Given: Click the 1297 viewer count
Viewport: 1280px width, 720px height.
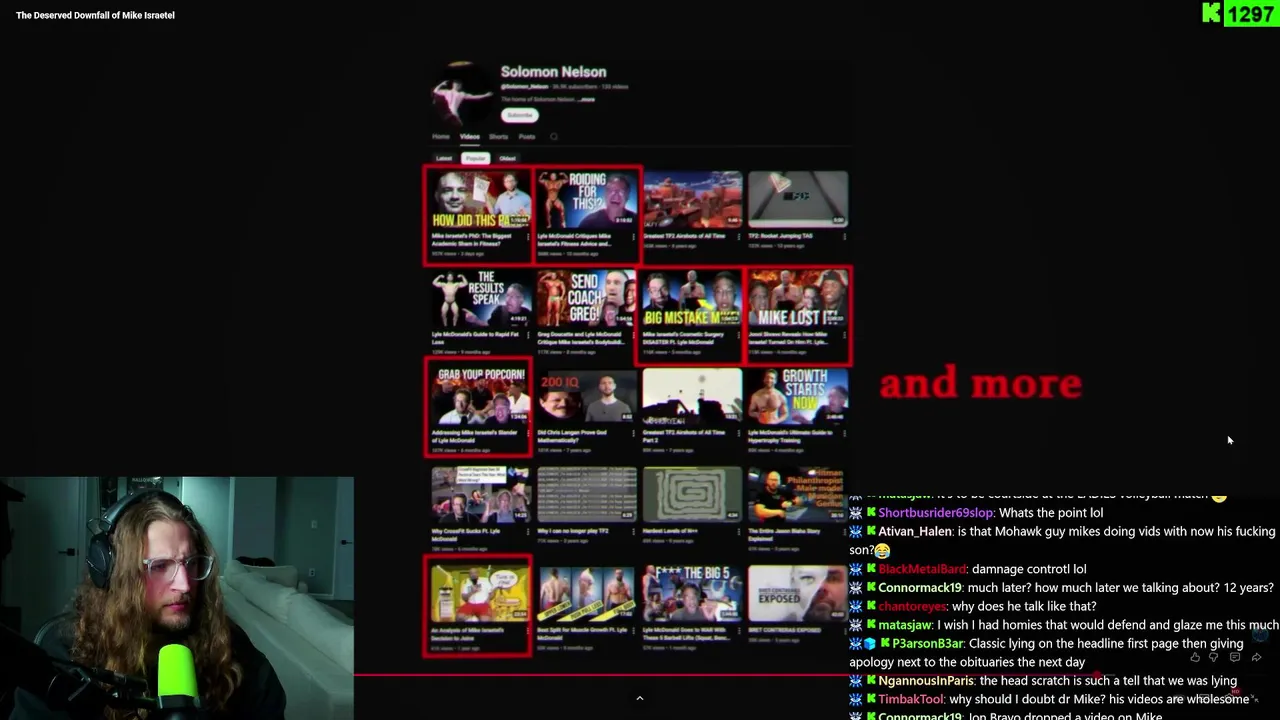Looking at the screenshot, I should coord(1250,14).
